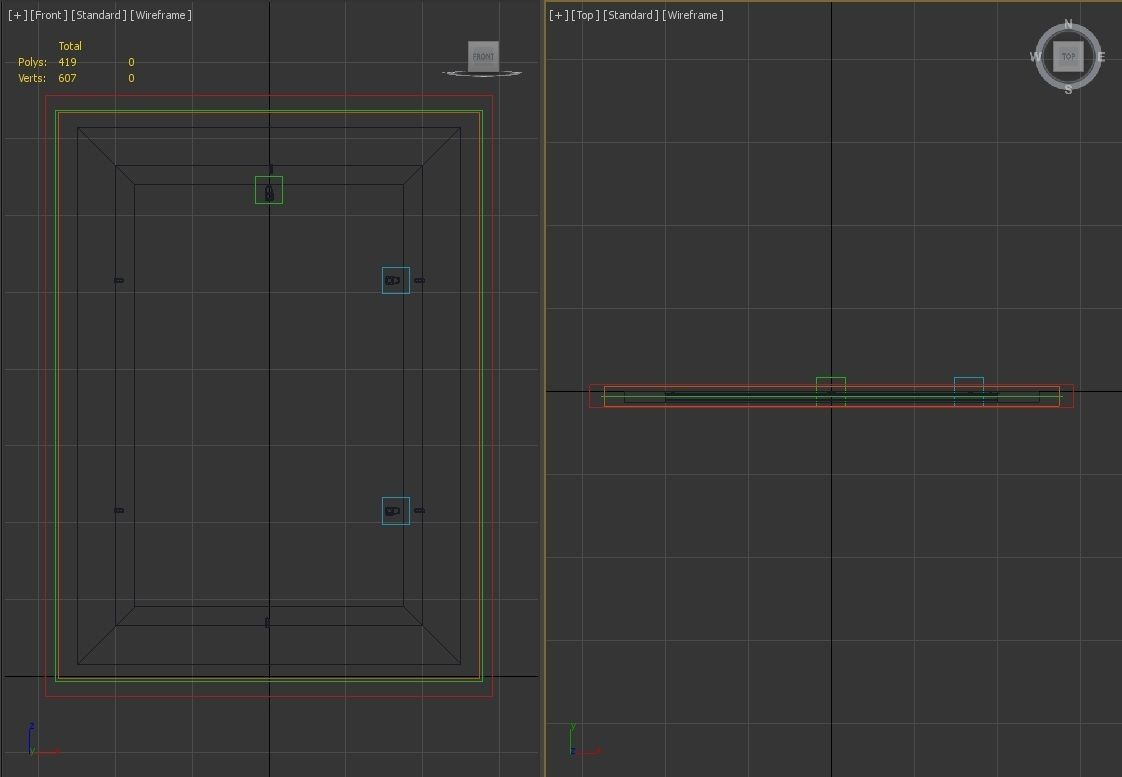Open the Front viewport [Standard] menu
The image size is (1122, 777).
99,15
